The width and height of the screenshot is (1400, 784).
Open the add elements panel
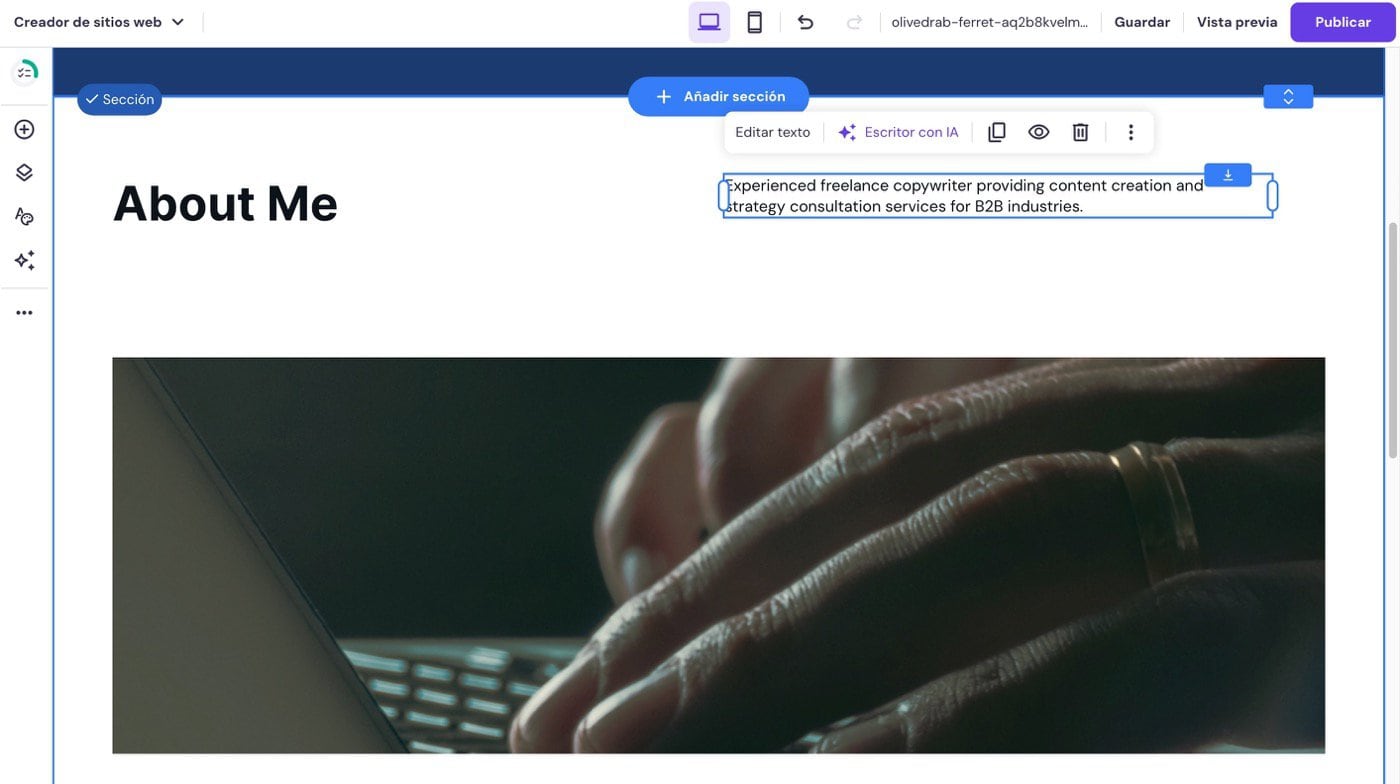point(24,129)
